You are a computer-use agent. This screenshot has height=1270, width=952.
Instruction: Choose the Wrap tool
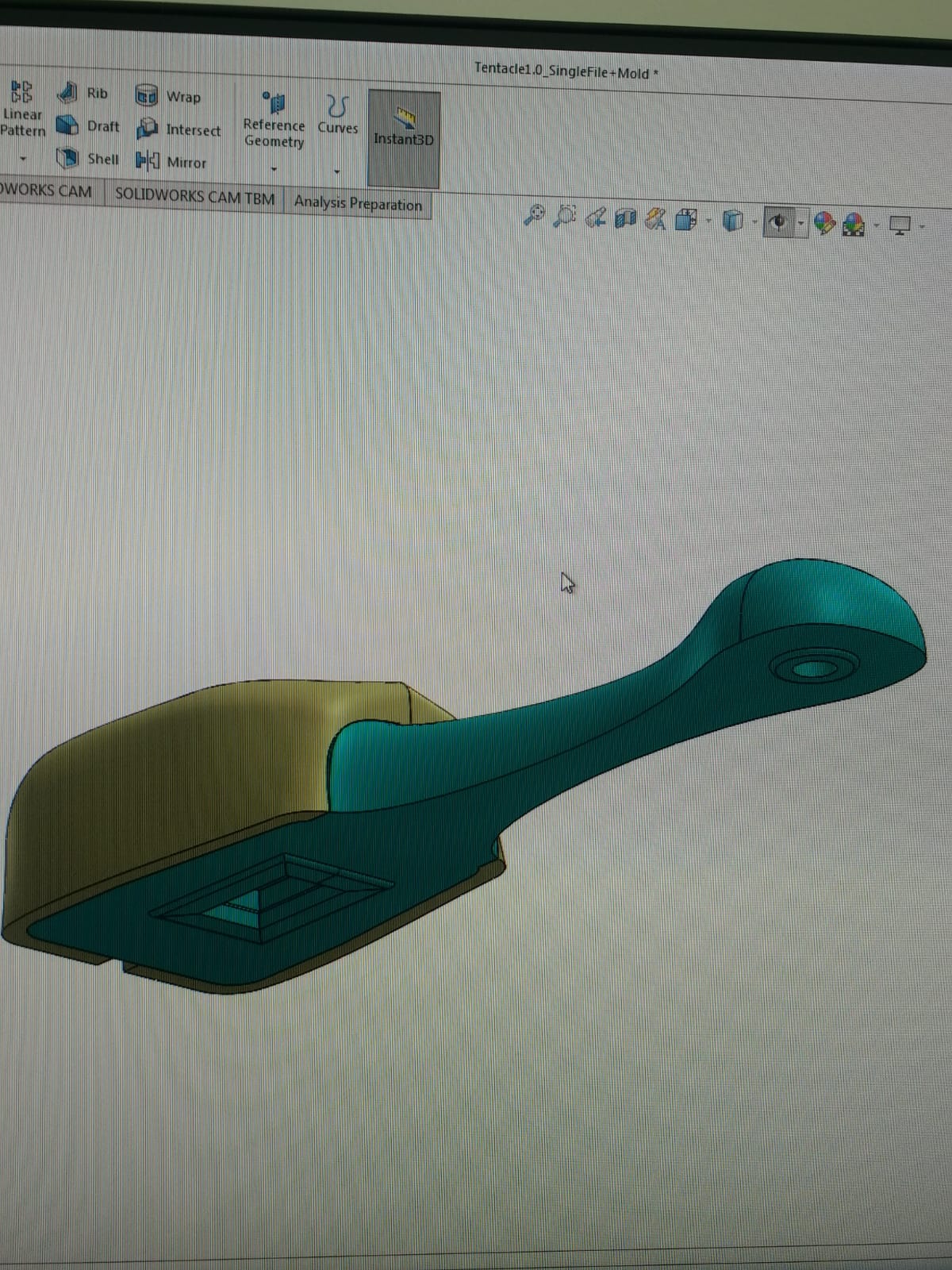[168, 96]
